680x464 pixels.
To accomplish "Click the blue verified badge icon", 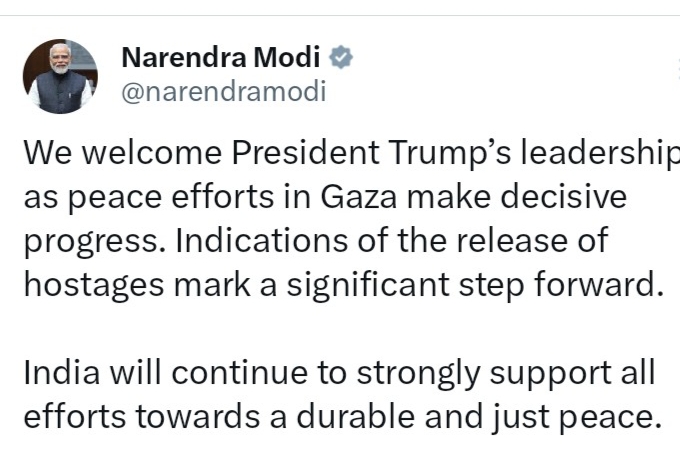I will point(342,58).
